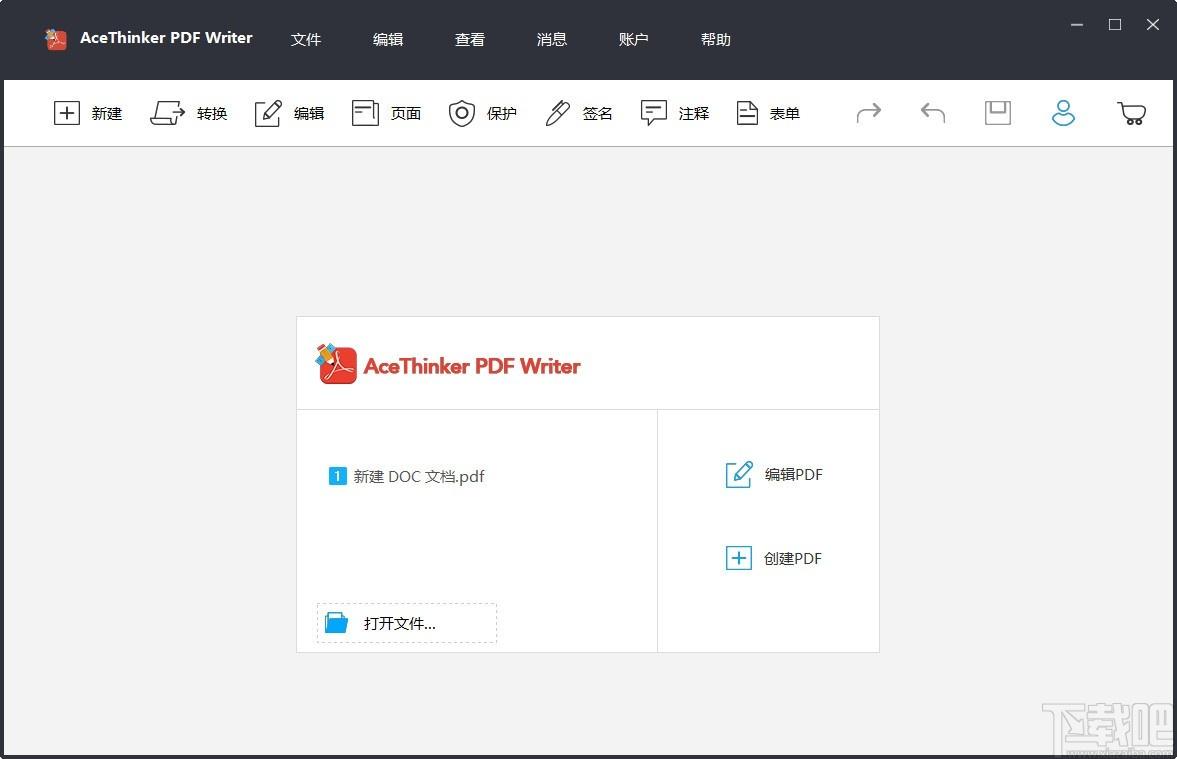Open the Comment (注释) tool
Viewport: 1177px width, 759px height.
coord(654,113)
